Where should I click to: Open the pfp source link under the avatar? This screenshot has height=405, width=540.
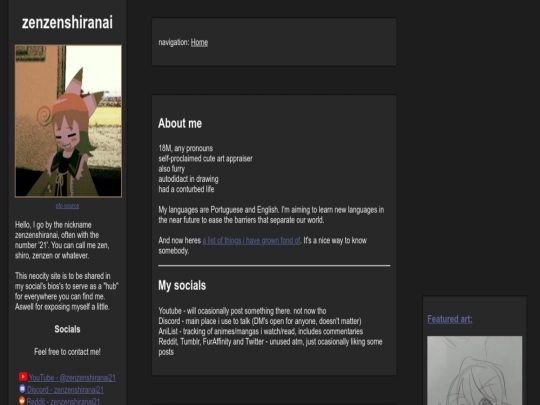coord(68,206)
